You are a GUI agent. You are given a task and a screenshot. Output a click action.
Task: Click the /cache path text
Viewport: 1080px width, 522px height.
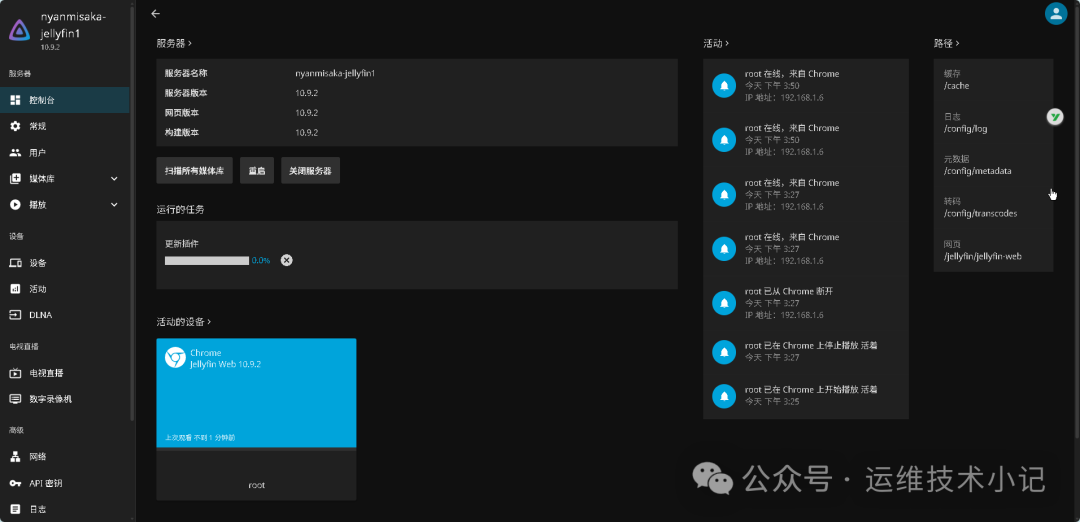click(x=957, y=86)
